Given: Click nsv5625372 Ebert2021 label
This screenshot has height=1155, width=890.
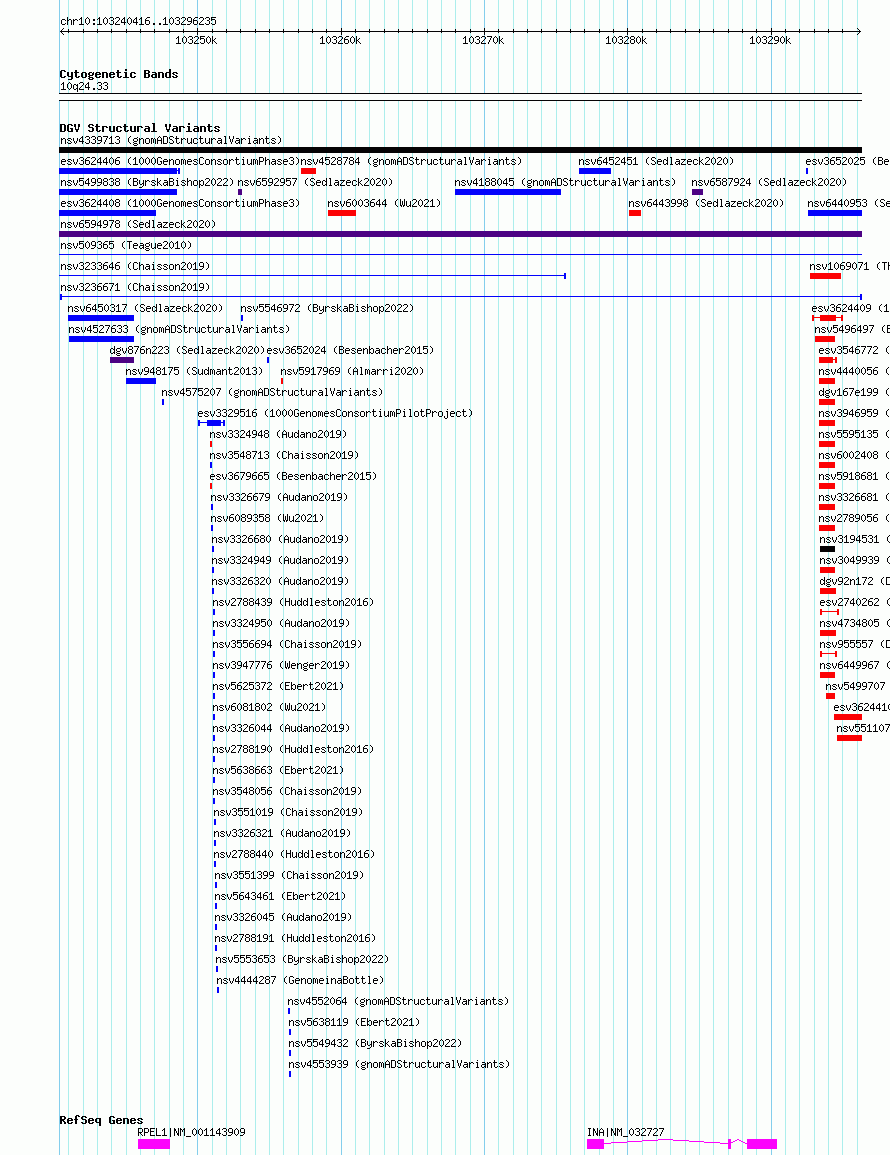Looking at the screenshot, I should 278,686.
